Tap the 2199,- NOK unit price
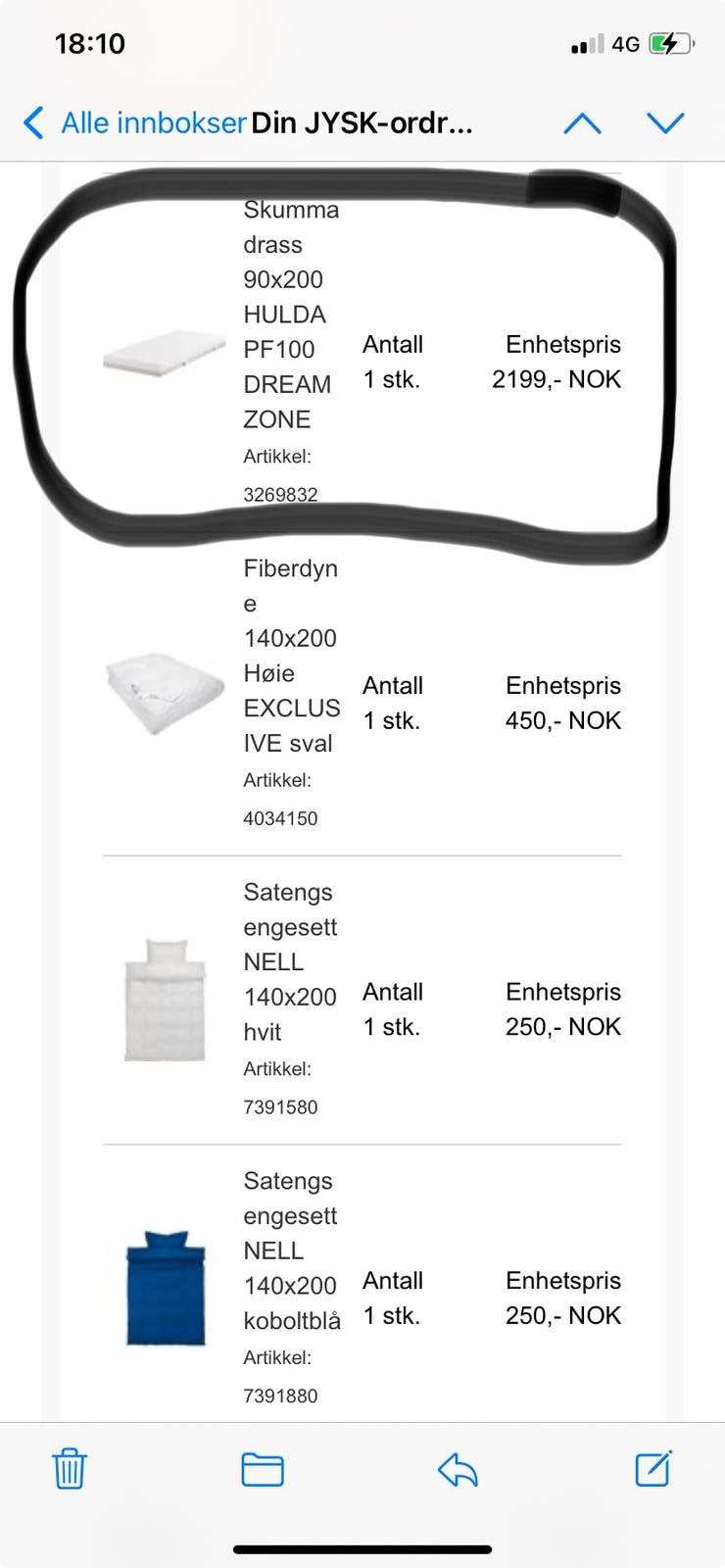The image size is (725, 1568). click(x=556, y=379)
